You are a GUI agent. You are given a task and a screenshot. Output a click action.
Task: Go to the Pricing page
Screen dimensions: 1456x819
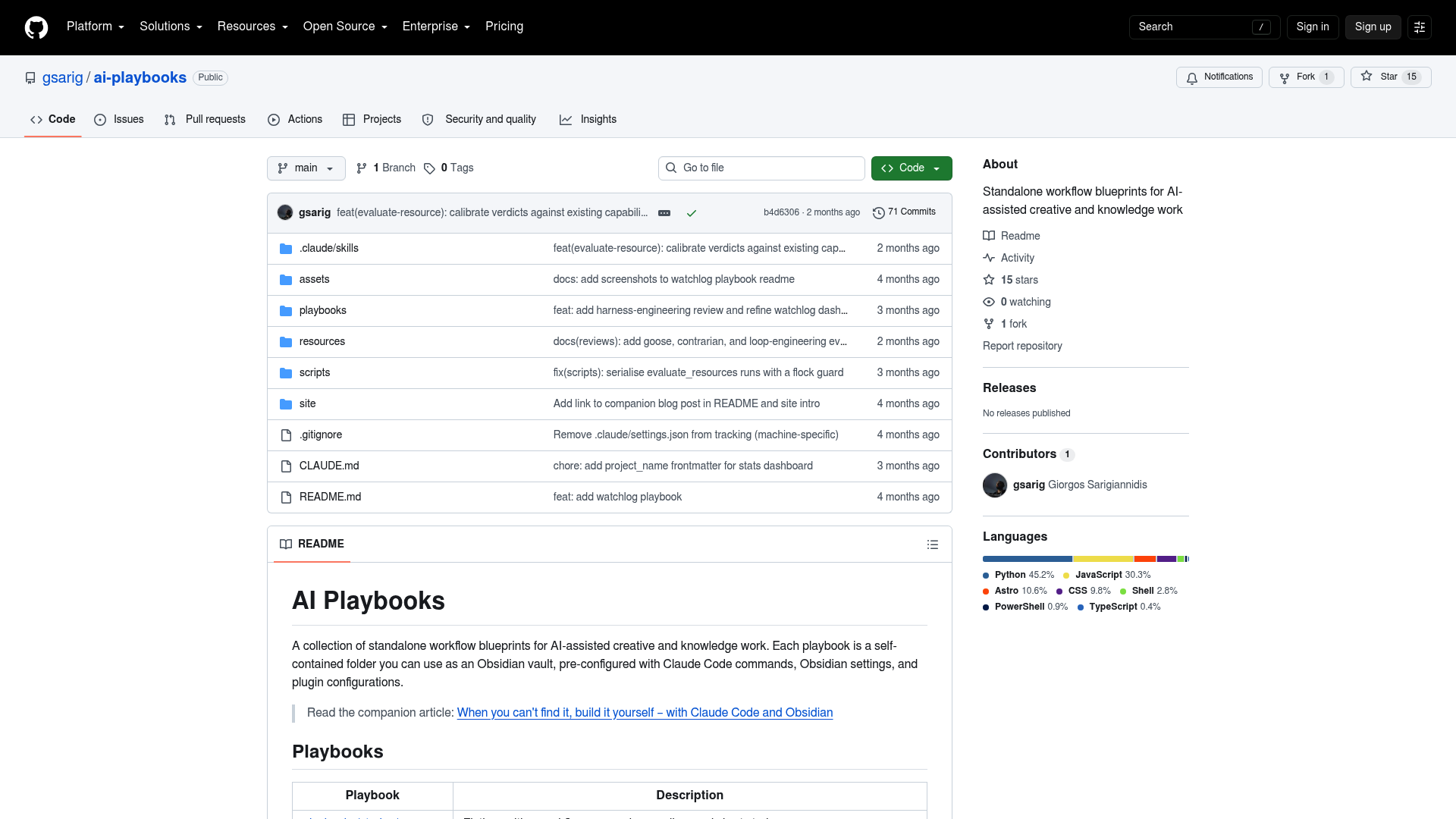coord(504,27)
